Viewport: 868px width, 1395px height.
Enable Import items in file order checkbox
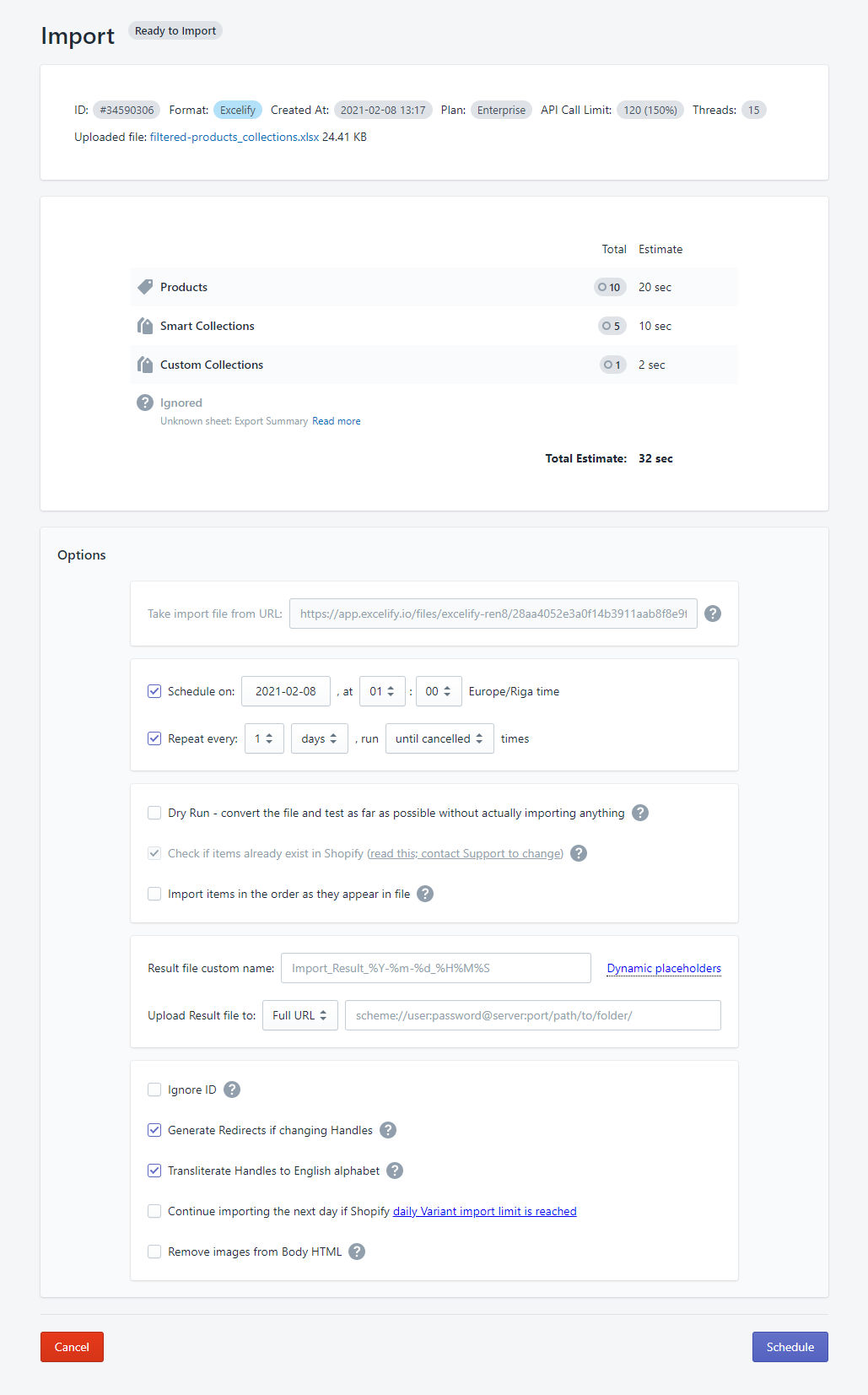coord(154,894)
